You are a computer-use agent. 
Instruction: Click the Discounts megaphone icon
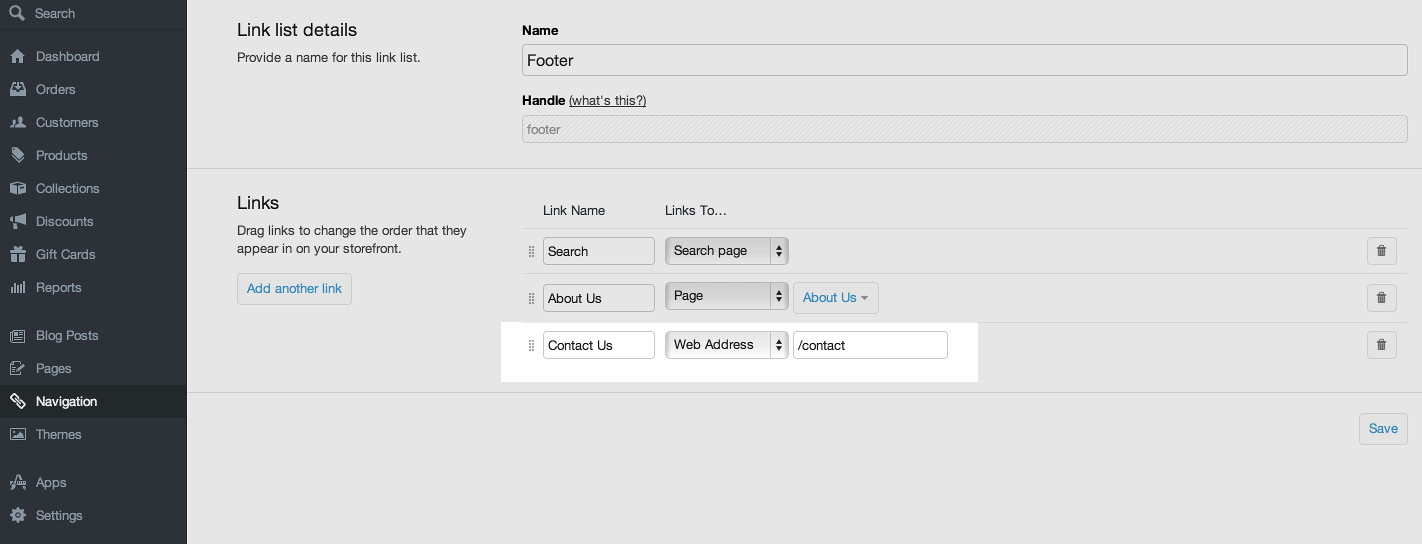17,221
